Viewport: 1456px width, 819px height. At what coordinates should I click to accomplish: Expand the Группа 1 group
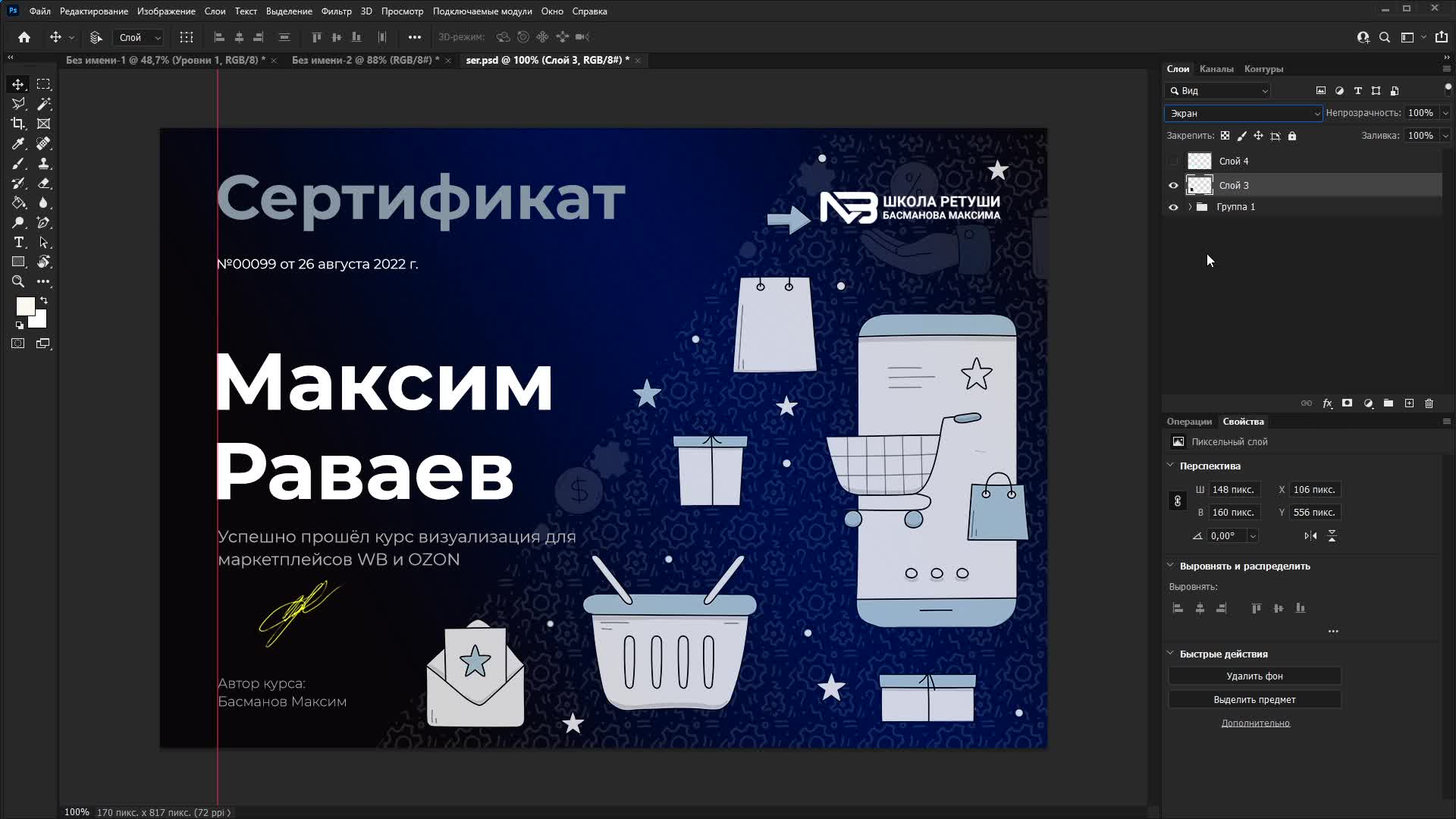click(x=1190, y=207)
